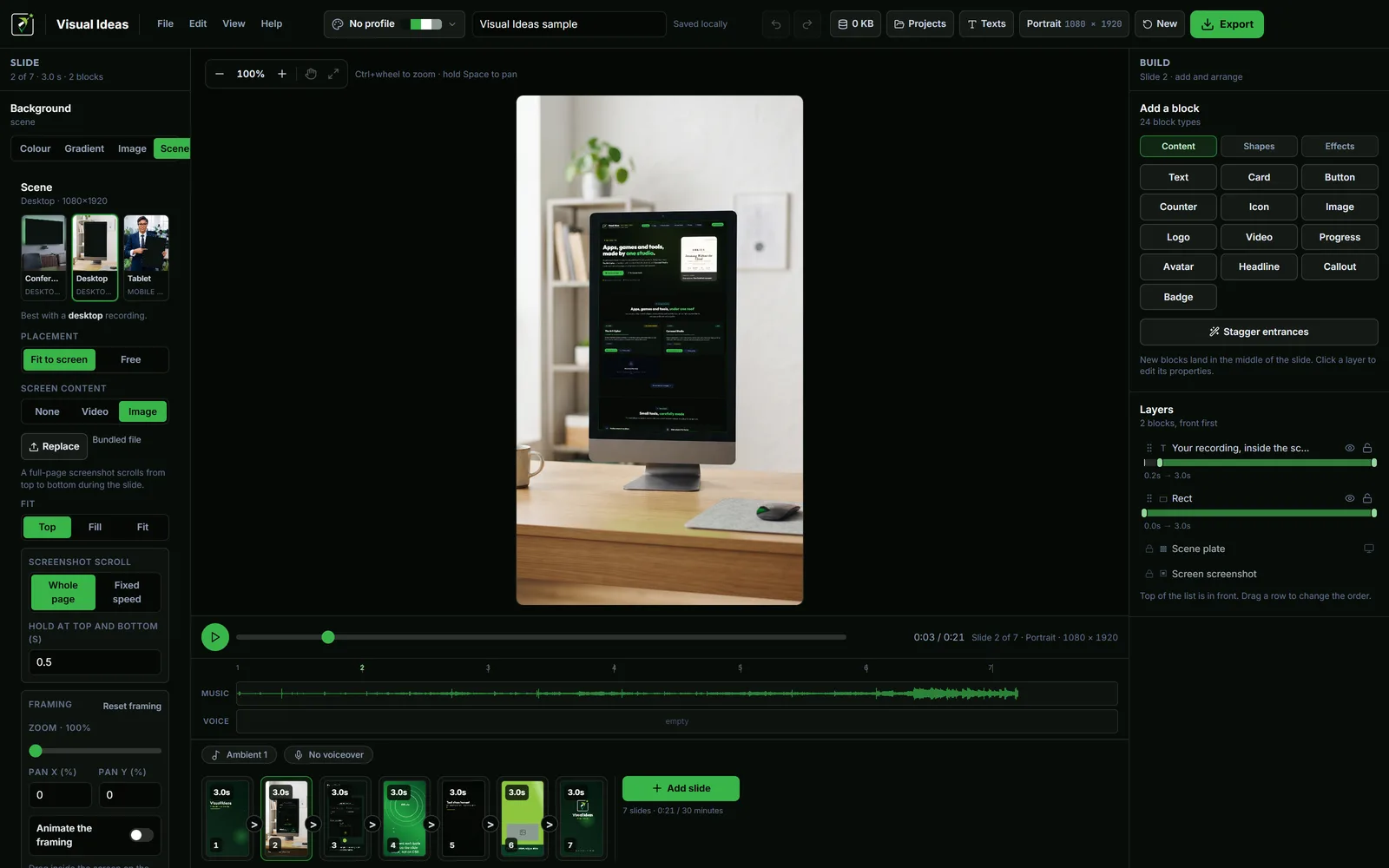1389x868 pixels.
Task: Click the undo arrow icon
Action: tap(776, 24)
